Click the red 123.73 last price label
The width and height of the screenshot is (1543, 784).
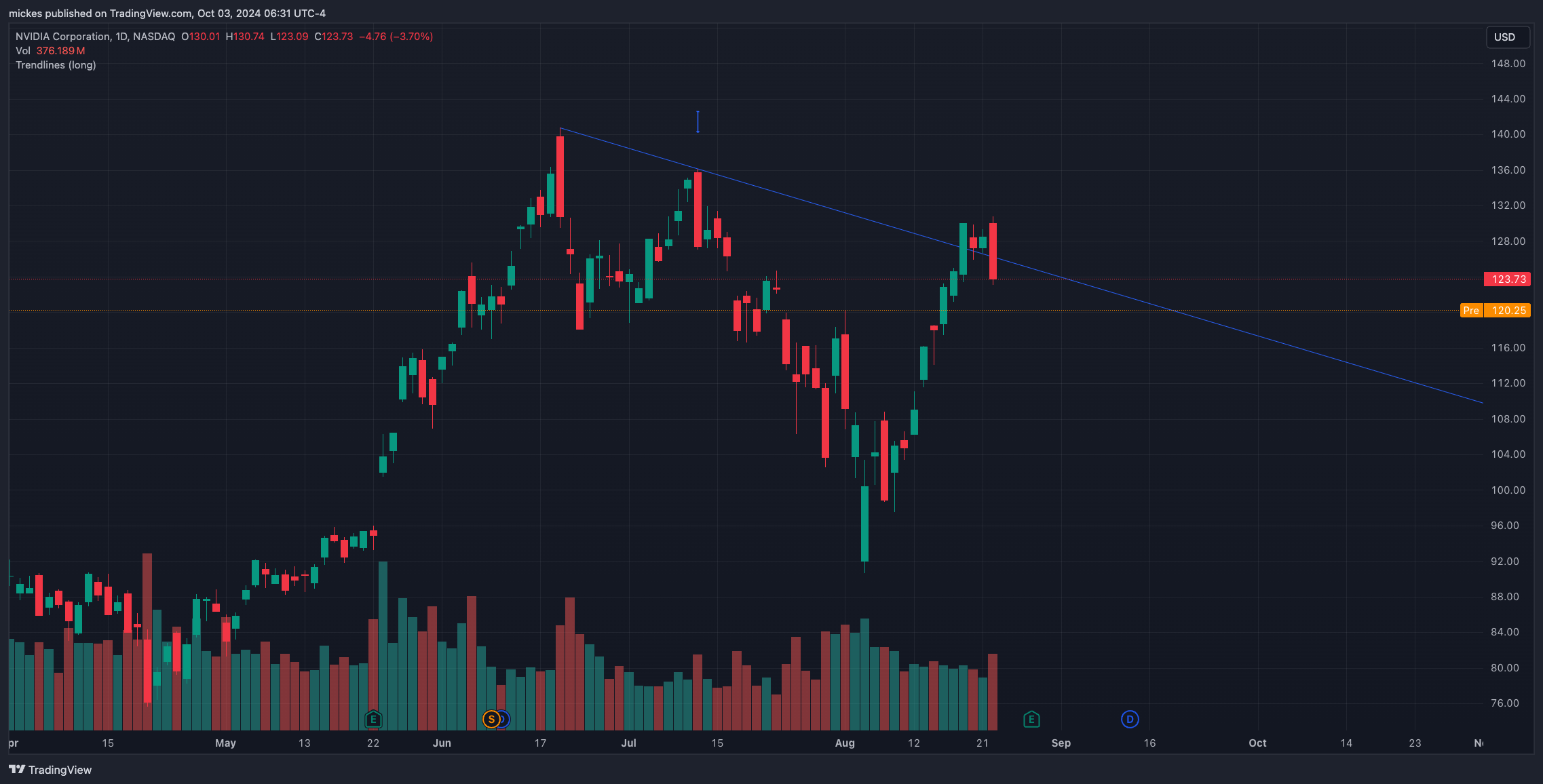[x=1507, y=279]
